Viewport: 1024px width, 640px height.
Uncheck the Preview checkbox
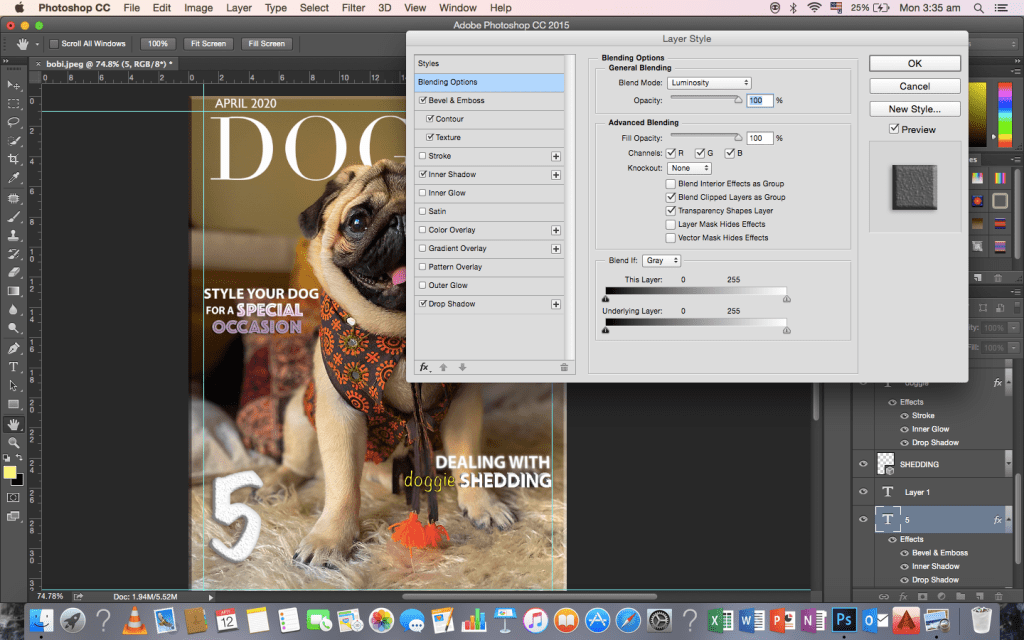pyautogui.click(x=894, y=129)
